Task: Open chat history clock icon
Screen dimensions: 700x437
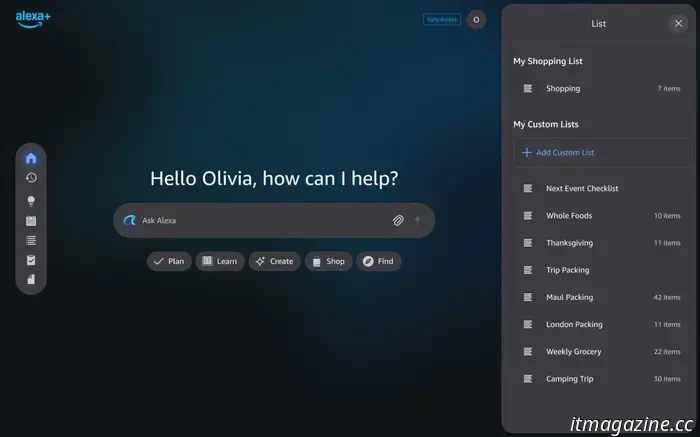Action: [31, 178]
